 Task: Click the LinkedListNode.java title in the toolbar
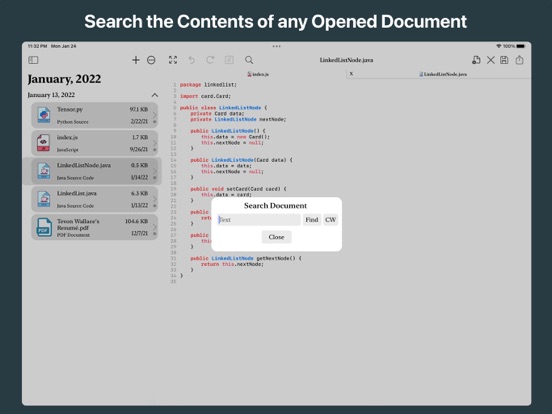point(346,60)
